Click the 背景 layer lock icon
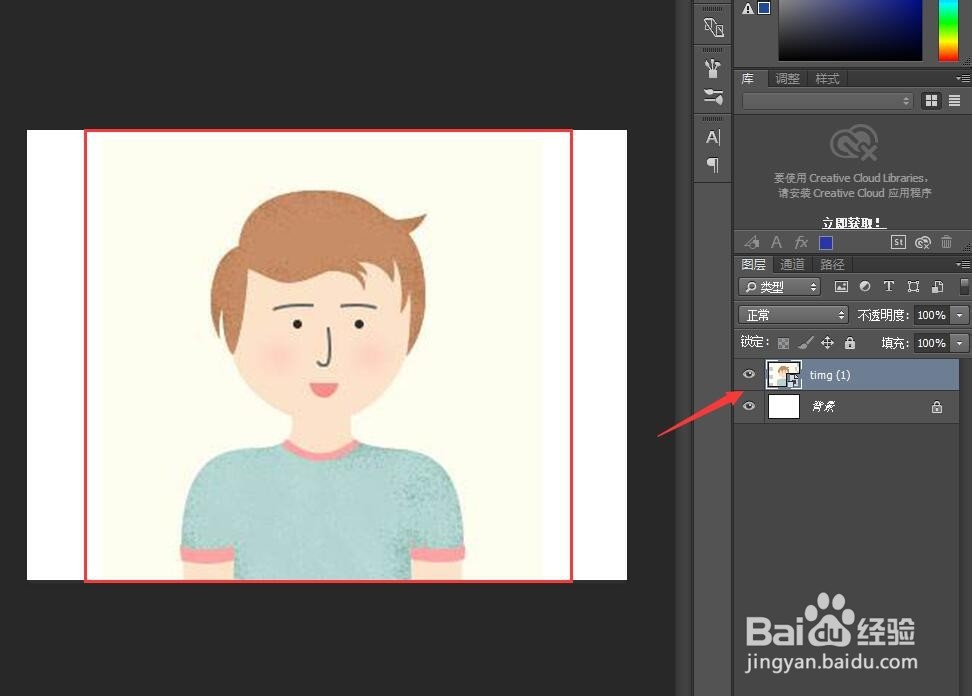Viewport: 972px width, 696px height. pos(937,407)
